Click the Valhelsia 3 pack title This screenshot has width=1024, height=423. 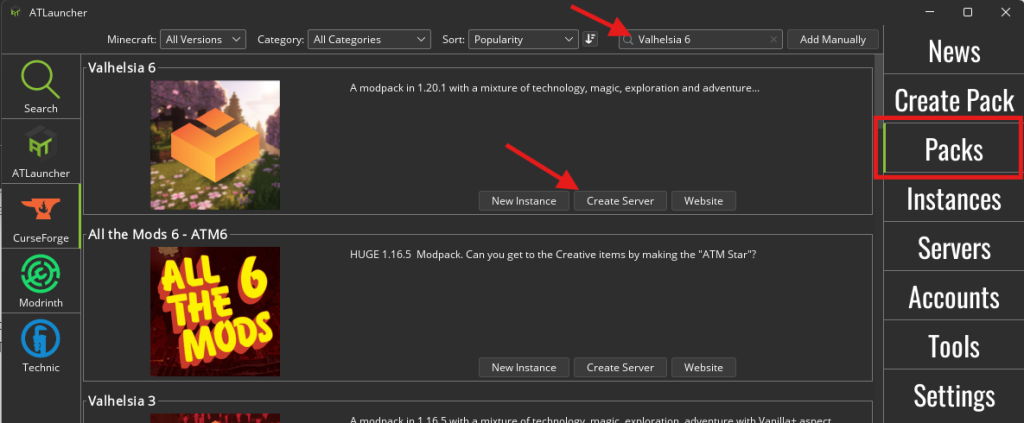point(121,401)
